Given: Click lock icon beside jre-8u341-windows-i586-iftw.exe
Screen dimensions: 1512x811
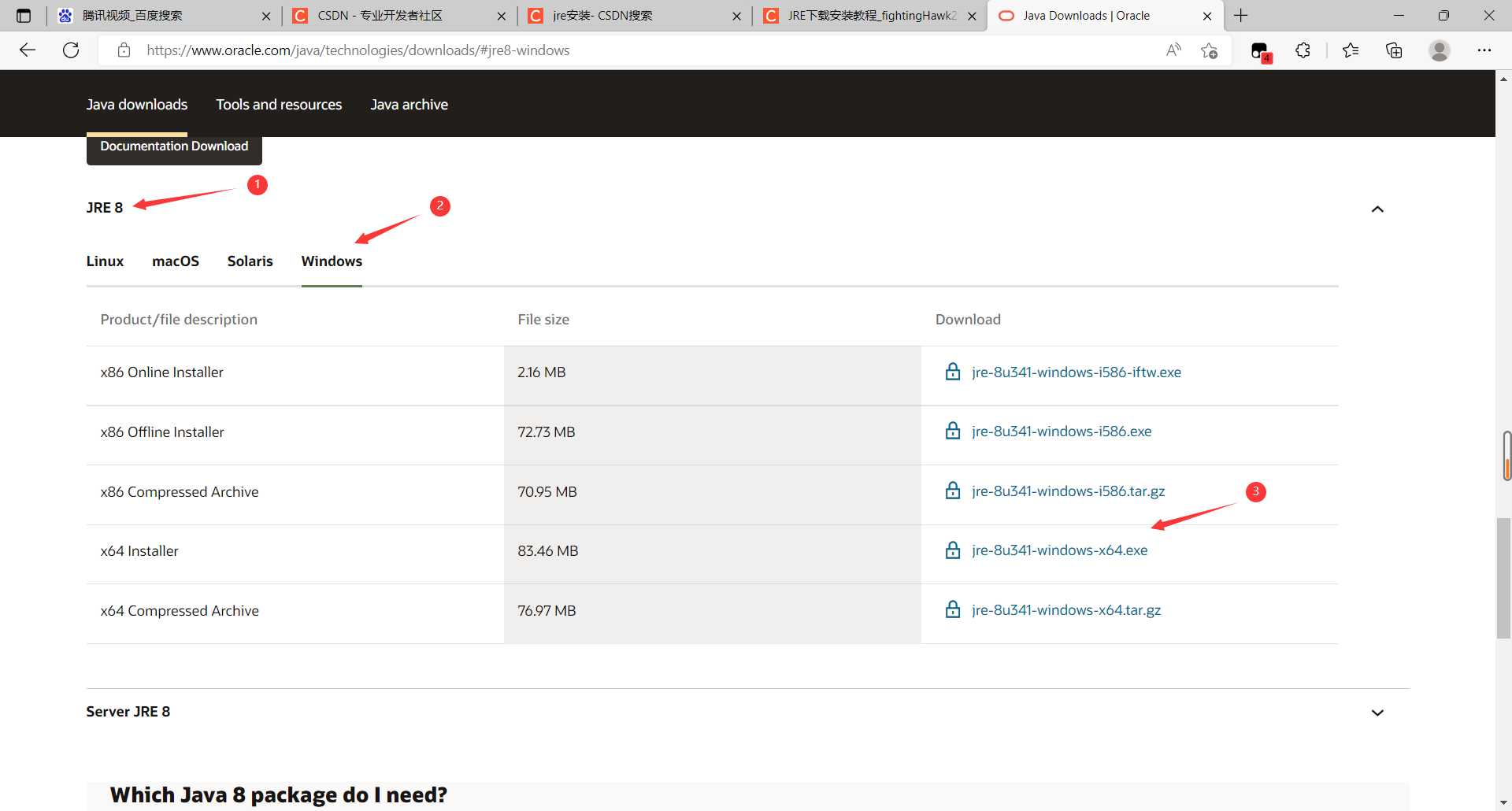Looking at the screenshot, I should [953, 372].
